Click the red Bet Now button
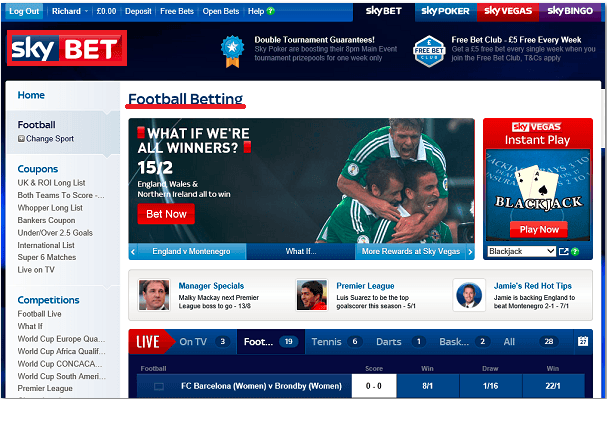 166,214
